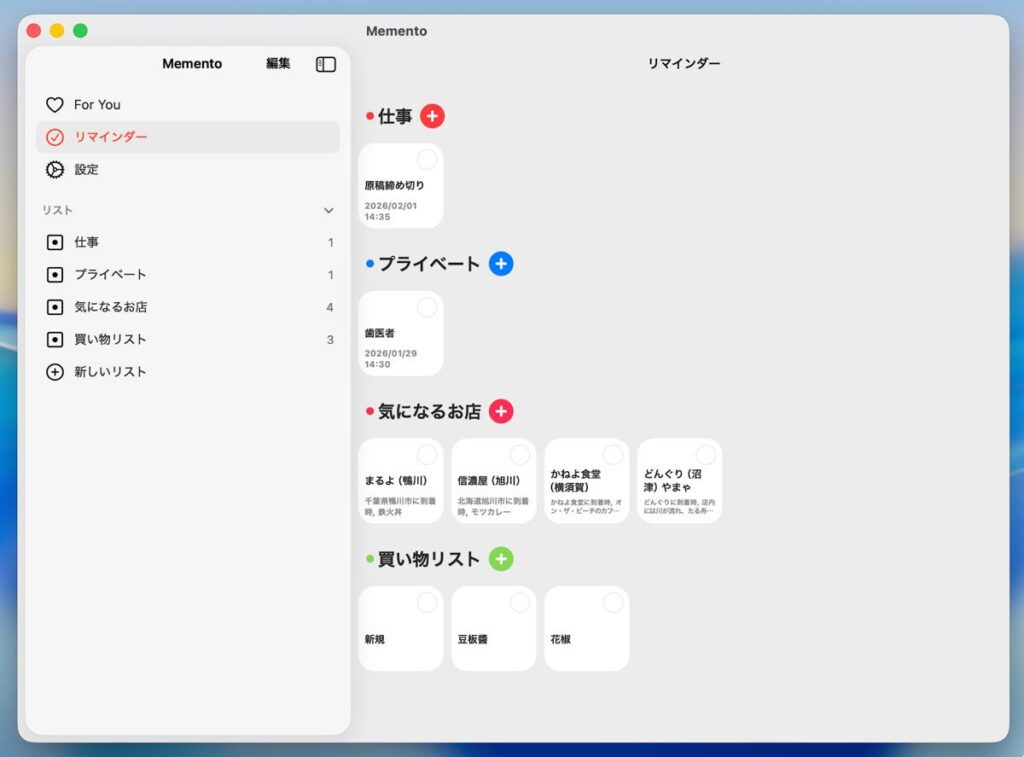Click the 編集 button

278,64
